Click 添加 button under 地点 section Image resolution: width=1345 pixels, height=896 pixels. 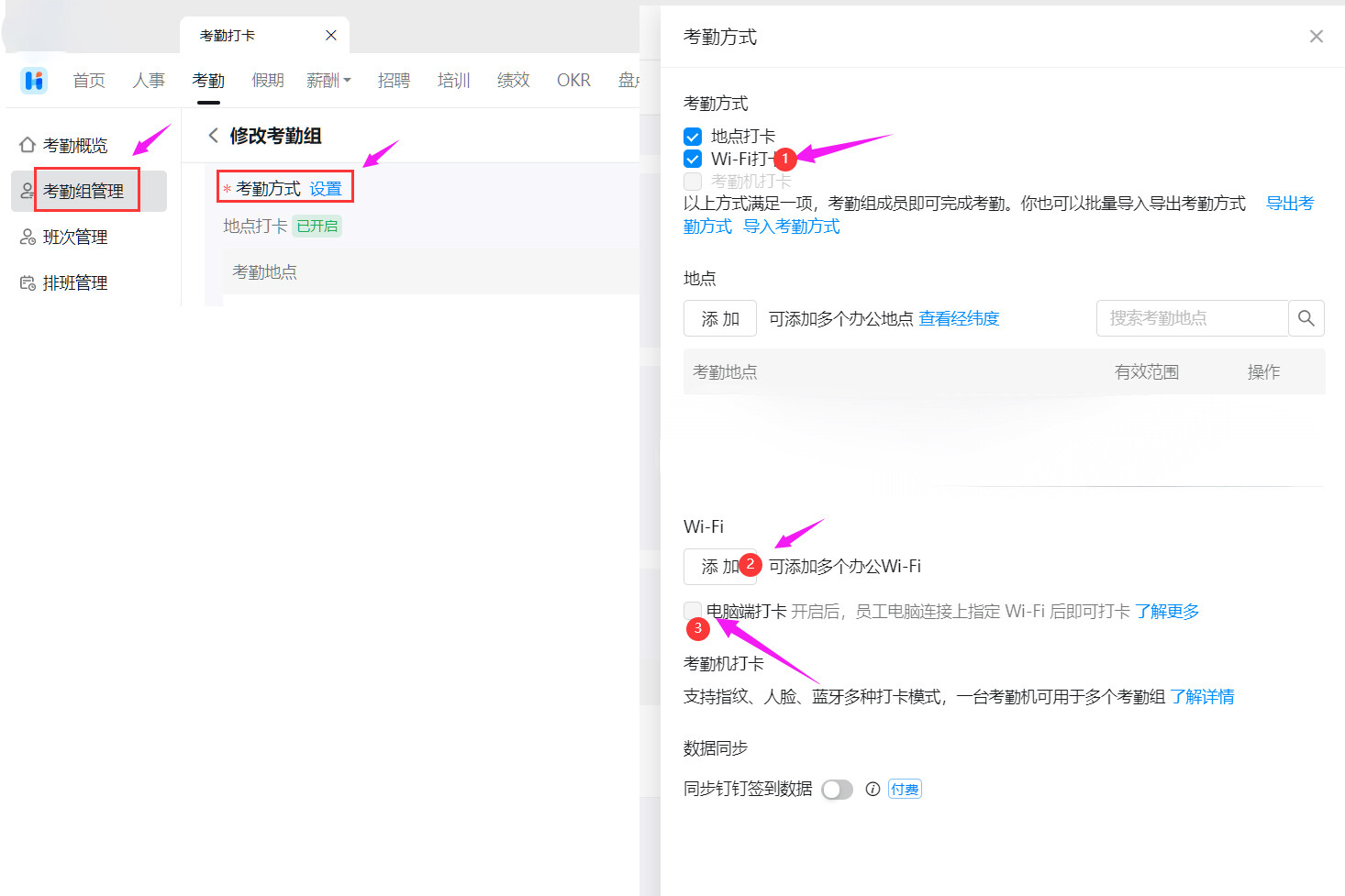click(719, 318)
